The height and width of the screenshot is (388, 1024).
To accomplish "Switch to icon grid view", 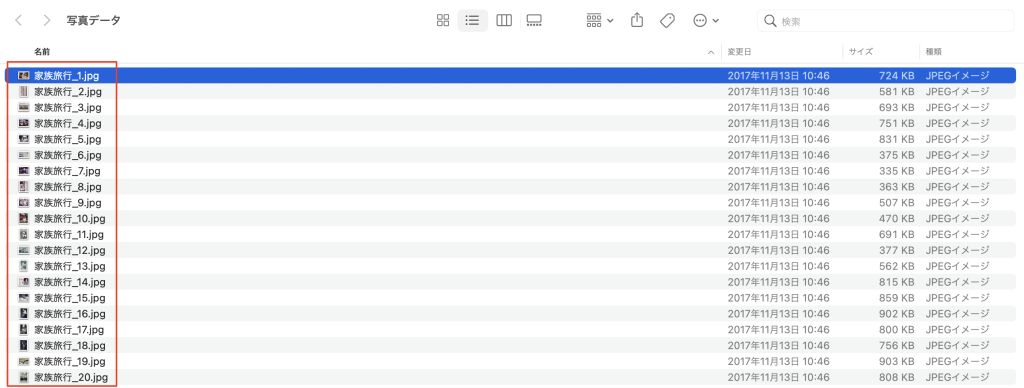I will (x=443, y=20).
